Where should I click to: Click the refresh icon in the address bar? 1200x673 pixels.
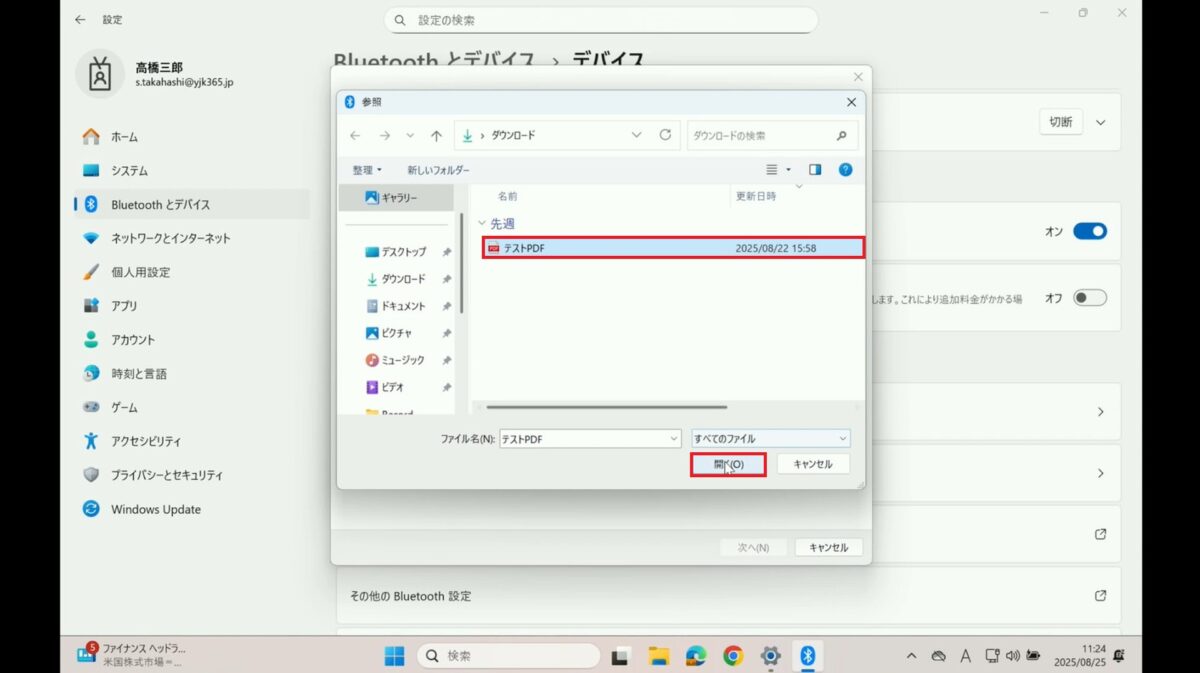pos(666,135)
